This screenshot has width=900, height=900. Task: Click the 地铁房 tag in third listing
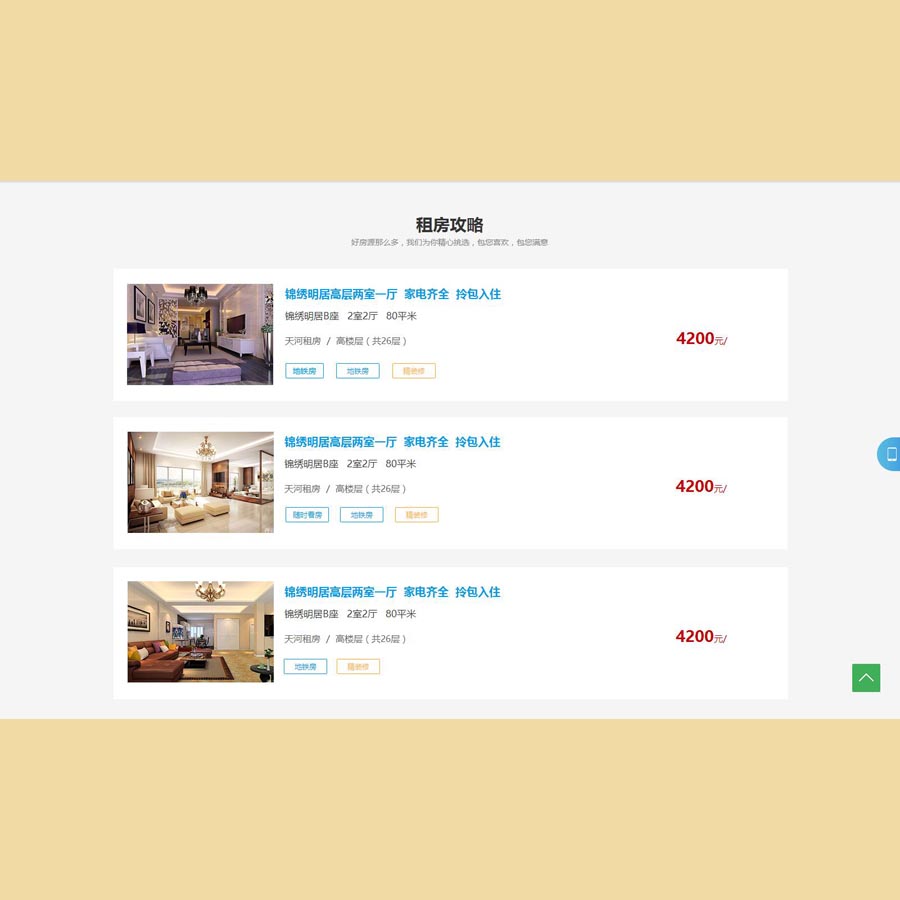pyautogui.click(x=305, y=667)
